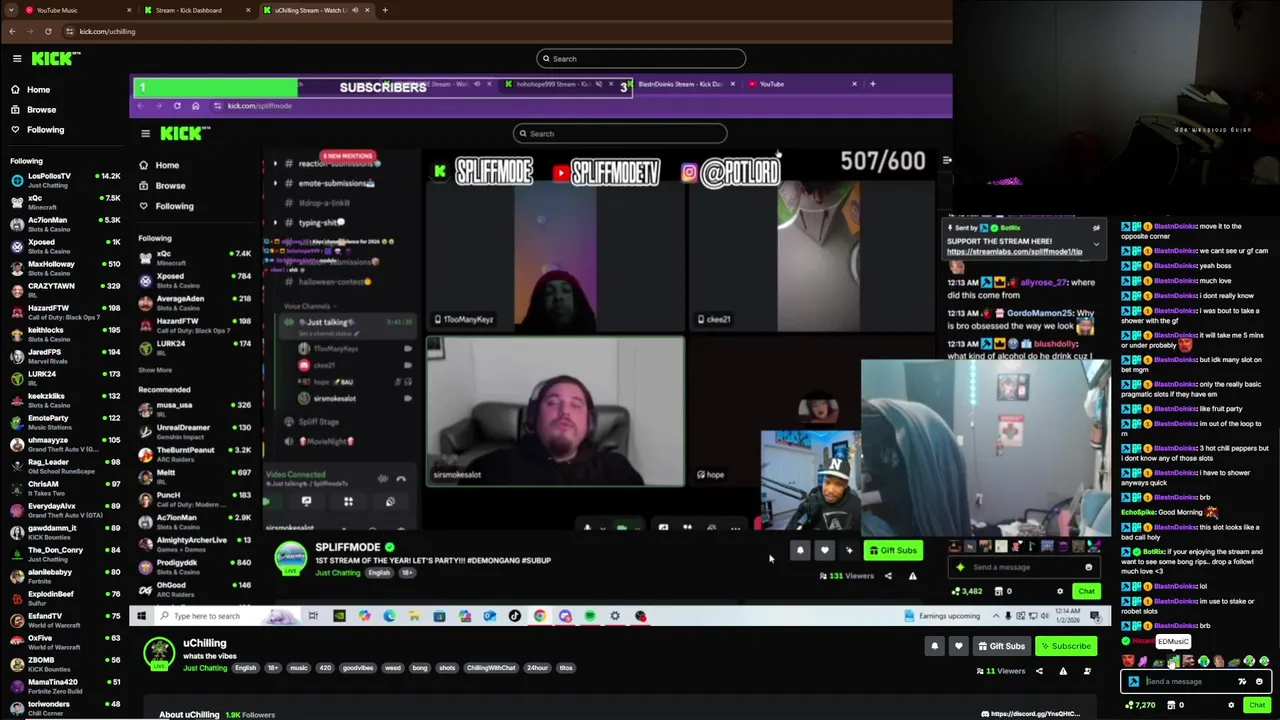Viewport: 1280px width, 720px height.
Task: Click the user icon right of the report icon
Action: tap(1087, 671)
